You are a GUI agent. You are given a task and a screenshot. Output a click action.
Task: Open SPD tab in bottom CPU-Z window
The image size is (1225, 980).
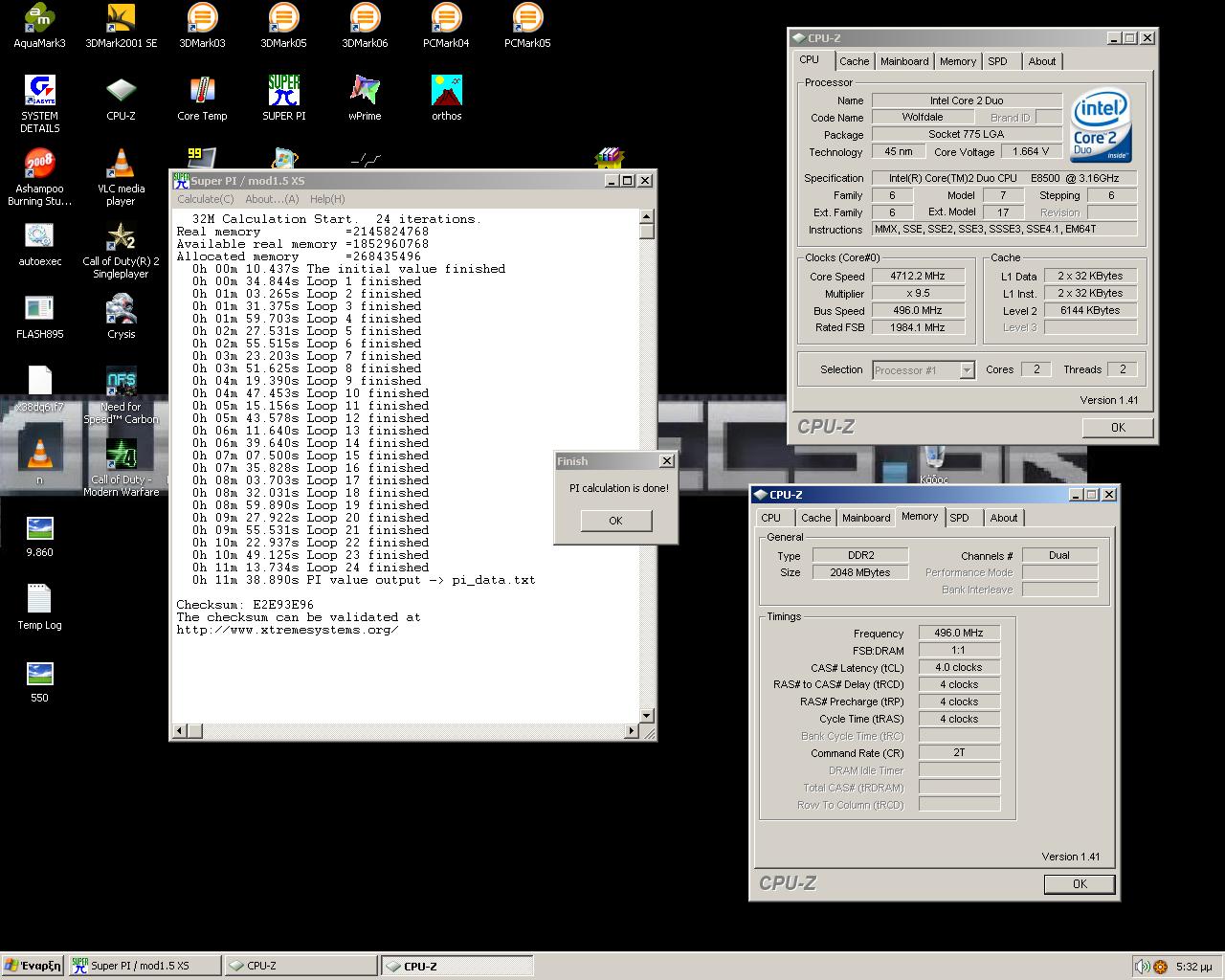tap(960, 518)
